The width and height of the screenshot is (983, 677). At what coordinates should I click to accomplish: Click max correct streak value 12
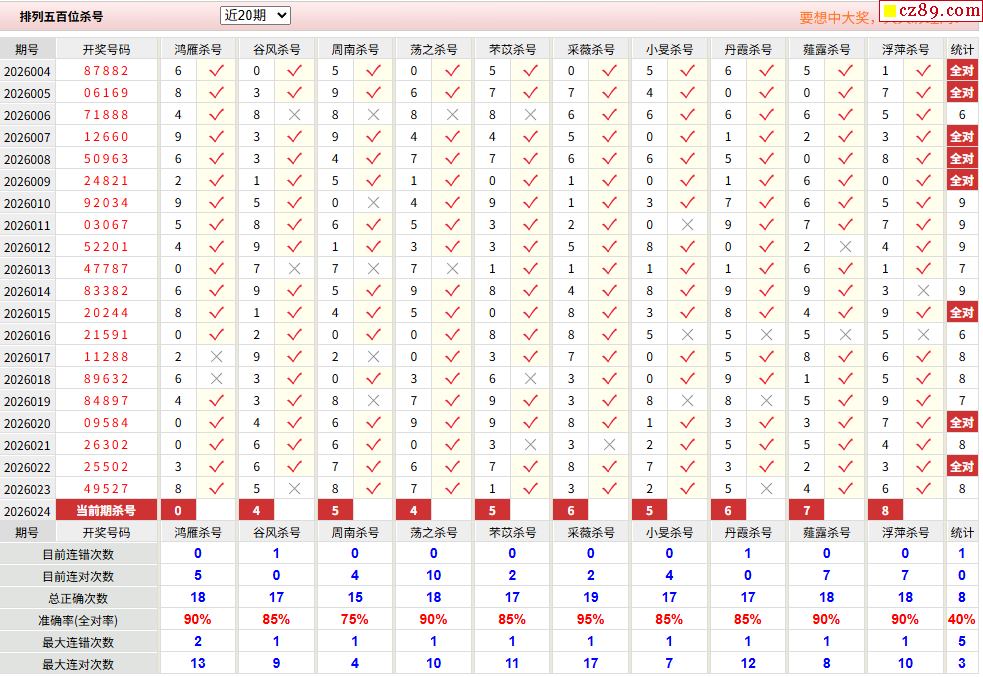click(748, 663)
